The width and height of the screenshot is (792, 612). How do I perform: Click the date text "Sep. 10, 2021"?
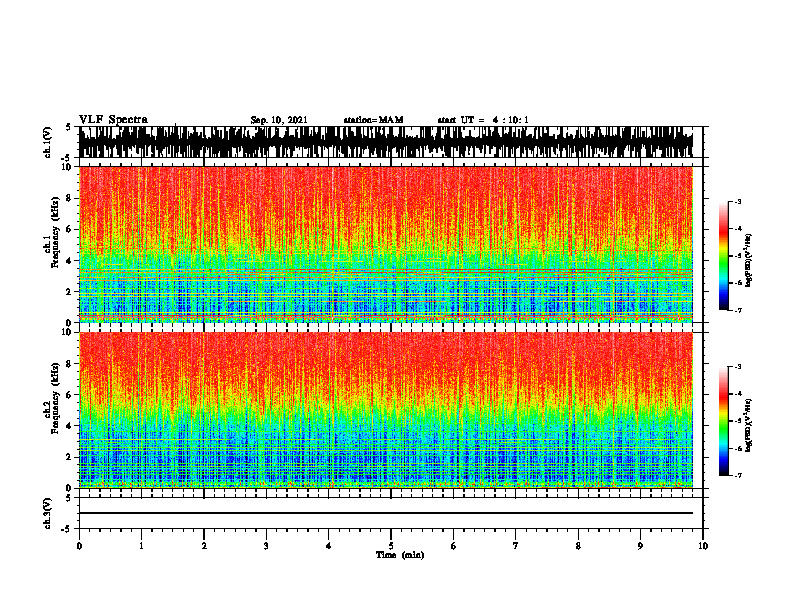click(x=279, y=120)
